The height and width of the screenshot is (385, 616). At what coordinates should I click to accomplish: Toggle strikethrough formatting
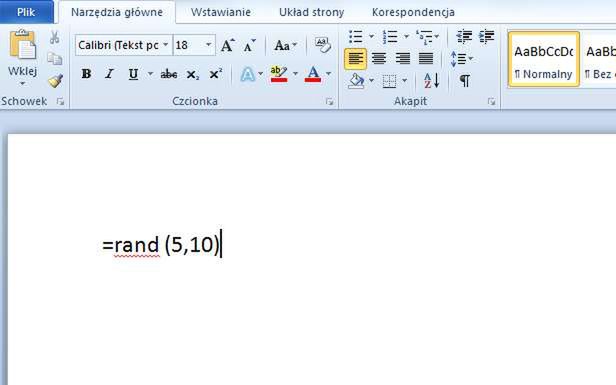coord(169,73)
